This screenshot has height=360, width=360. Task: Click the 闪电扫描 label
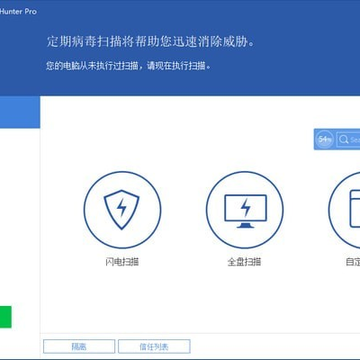pyautogui.click(x=122, y=262)
